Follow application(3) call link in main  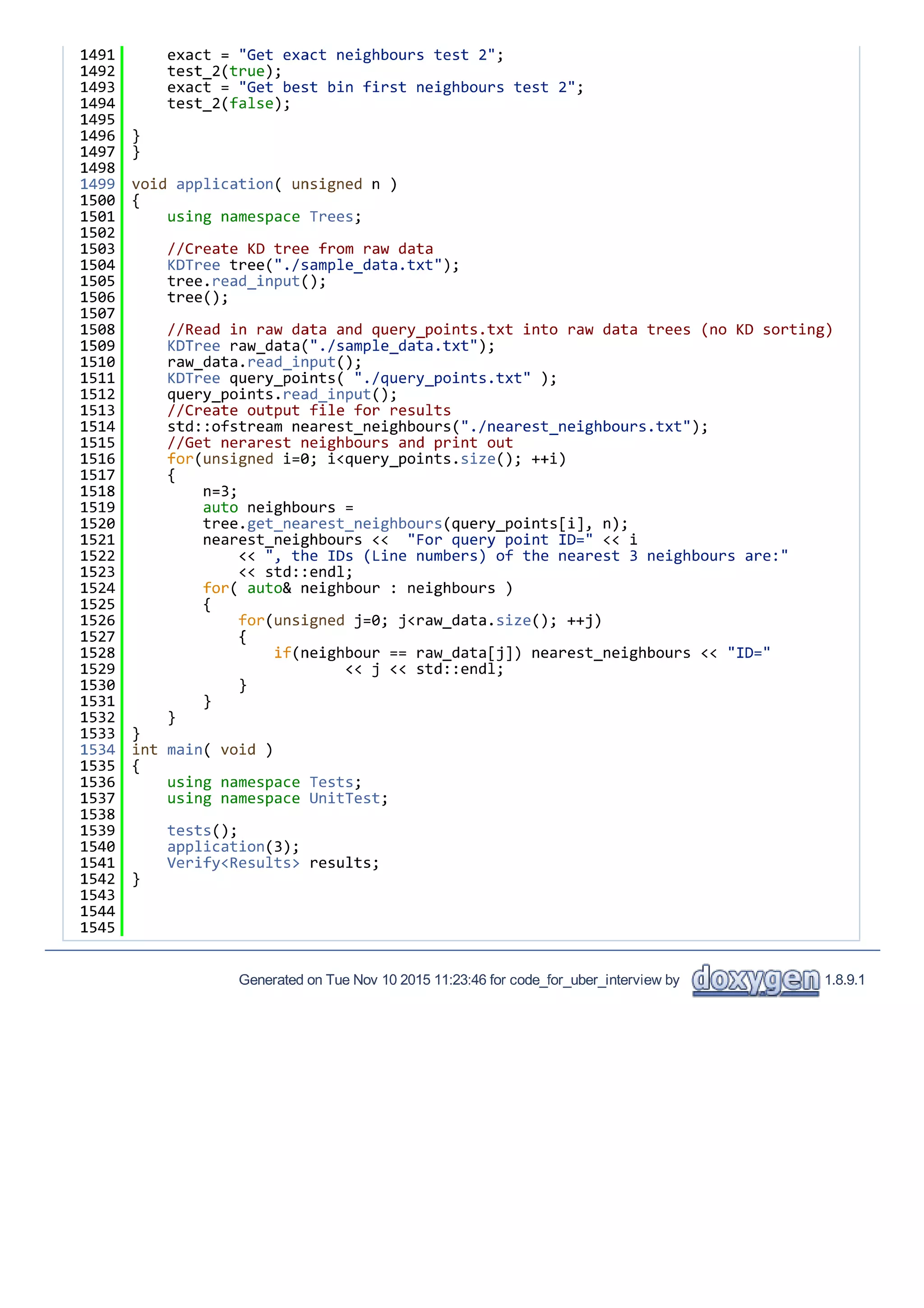(216, 847)
